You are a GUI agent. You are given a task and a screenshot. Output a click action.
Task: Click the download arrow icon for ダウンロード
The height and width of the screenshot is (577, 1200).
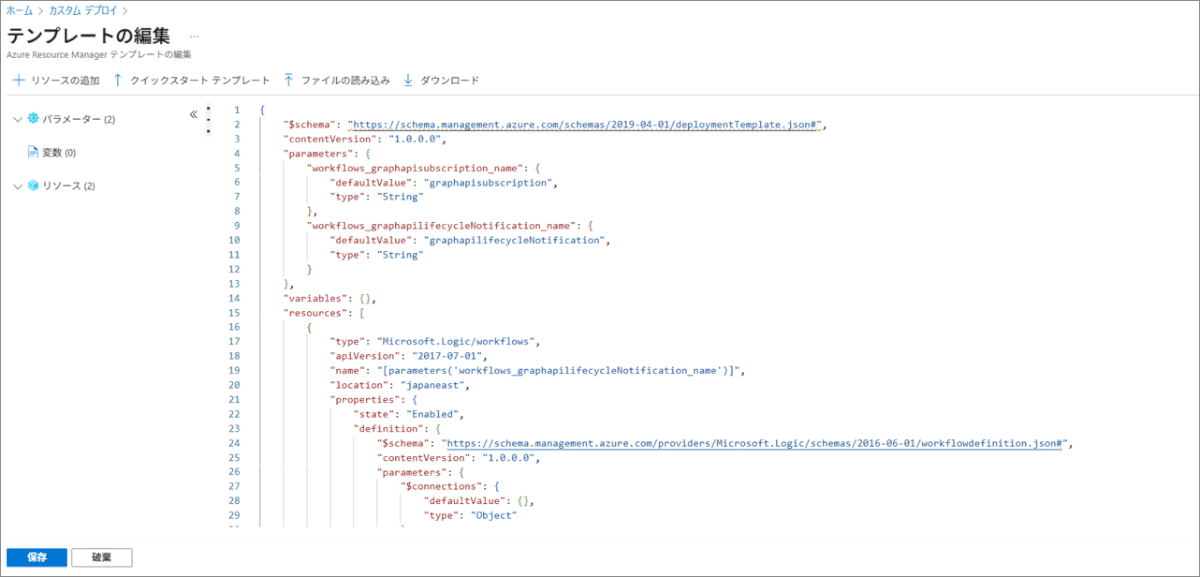pos(408,80)
